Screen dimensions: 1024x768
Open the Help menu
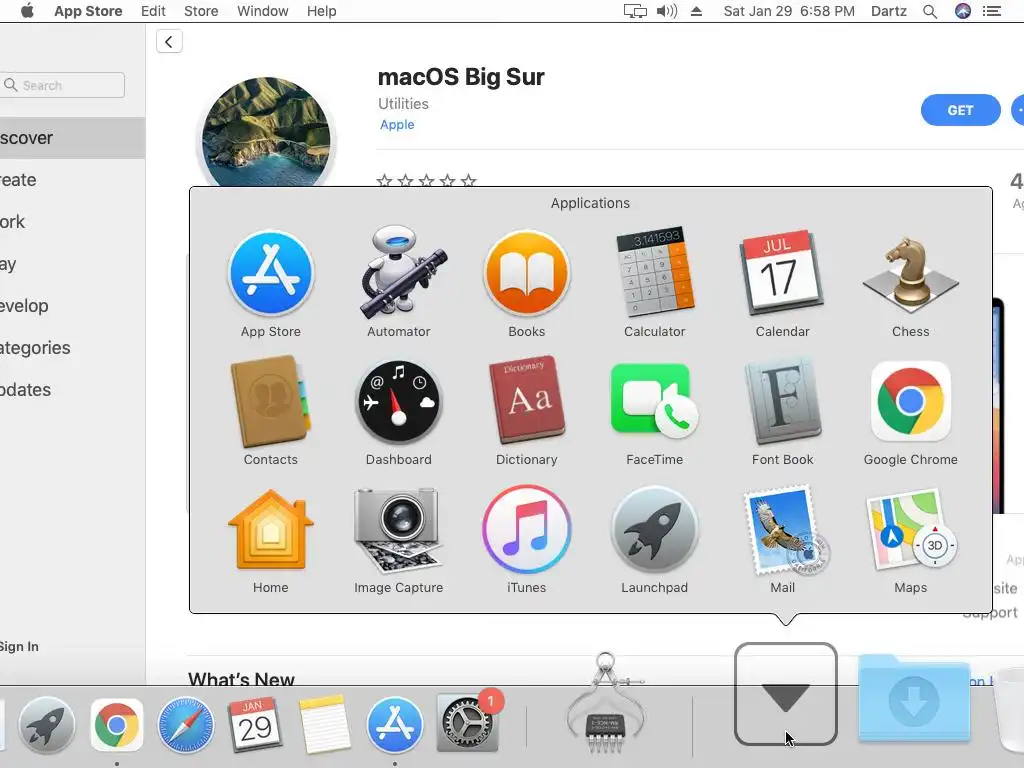tap(321, 11)
